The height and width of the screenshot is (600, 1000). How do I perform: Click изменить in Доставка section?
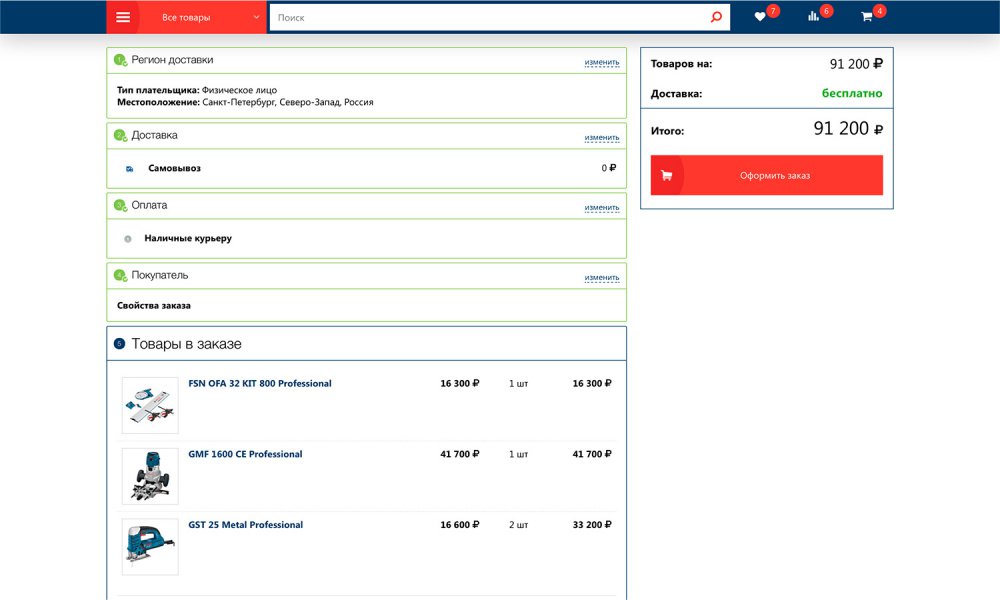pyautogui.click(x=602, y=137)
